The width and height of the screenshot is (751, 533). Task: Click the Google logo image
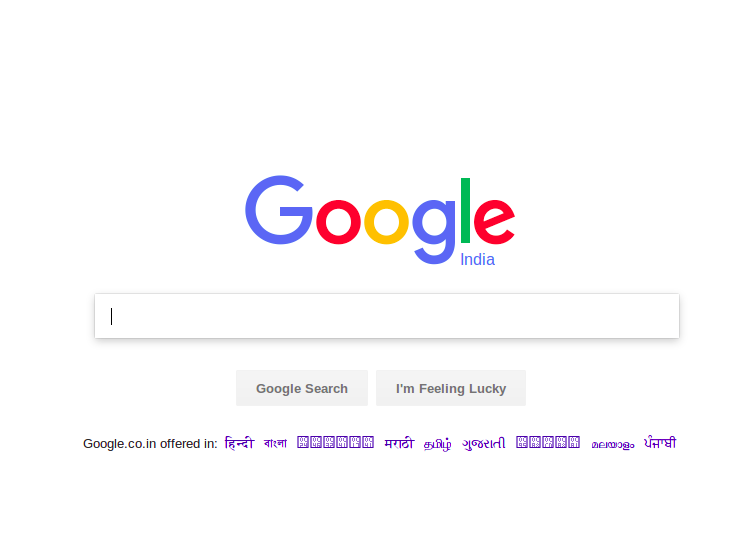380,220
